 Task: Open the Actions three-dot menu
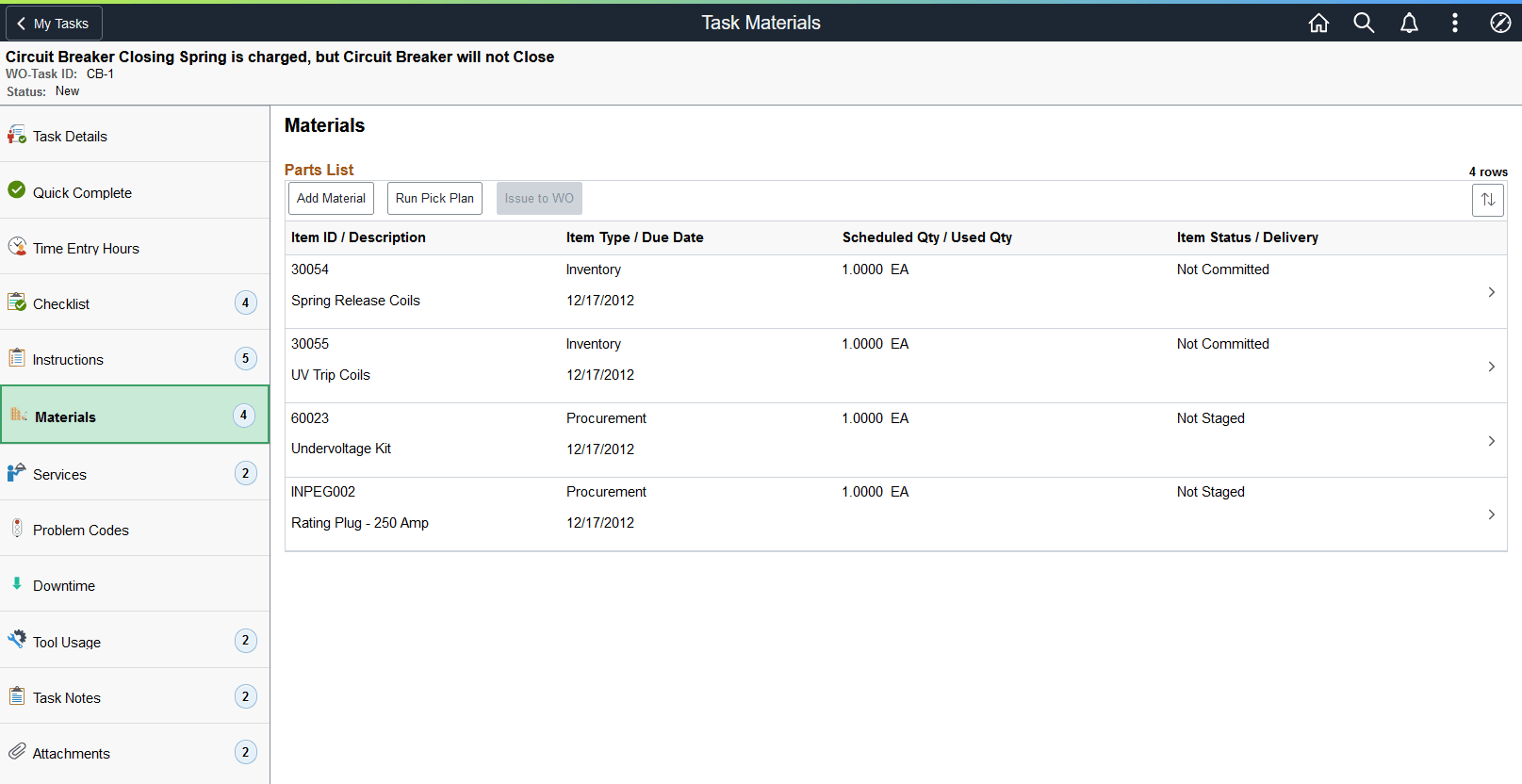click(x=1455, y=23)
